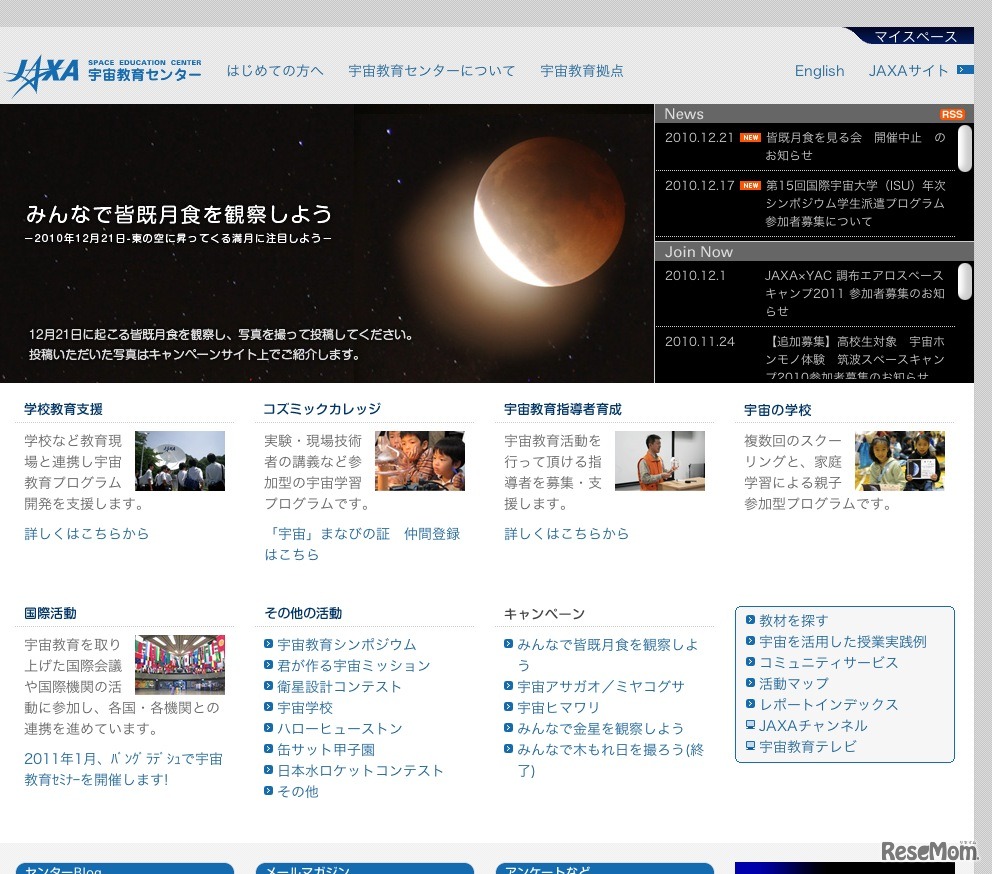Screen dimensions: 992x874
Task: Select 宇宙教育拠点 from the top navigation
Action: pyautogui.click(x=581, y=70)
